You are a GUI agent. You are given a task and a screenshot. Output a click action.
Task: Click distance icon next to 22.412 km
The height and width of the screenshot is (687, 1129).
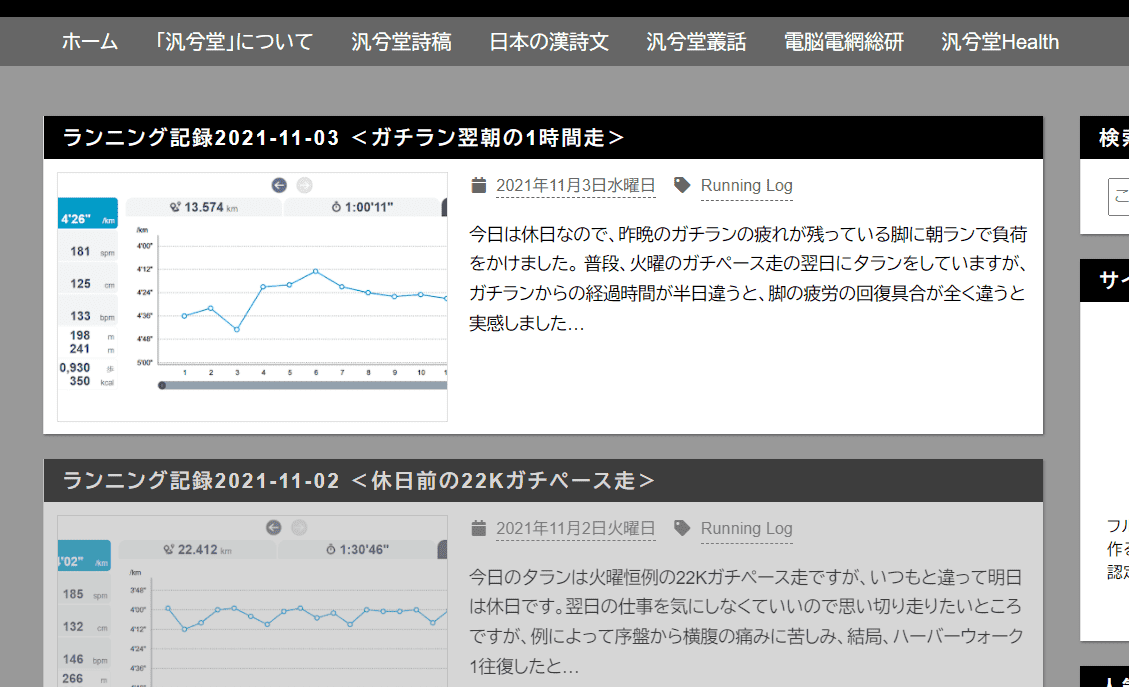[169, 549]
